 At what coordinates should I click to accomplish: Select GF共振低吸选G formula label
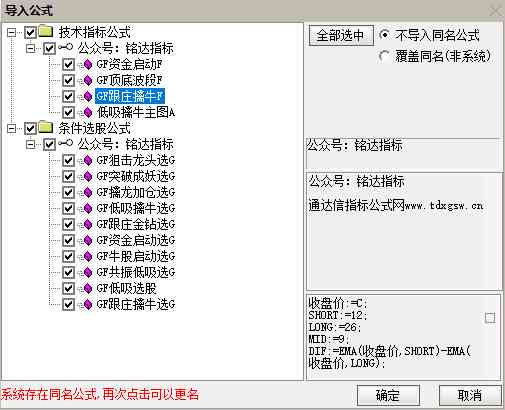[136, 272]
